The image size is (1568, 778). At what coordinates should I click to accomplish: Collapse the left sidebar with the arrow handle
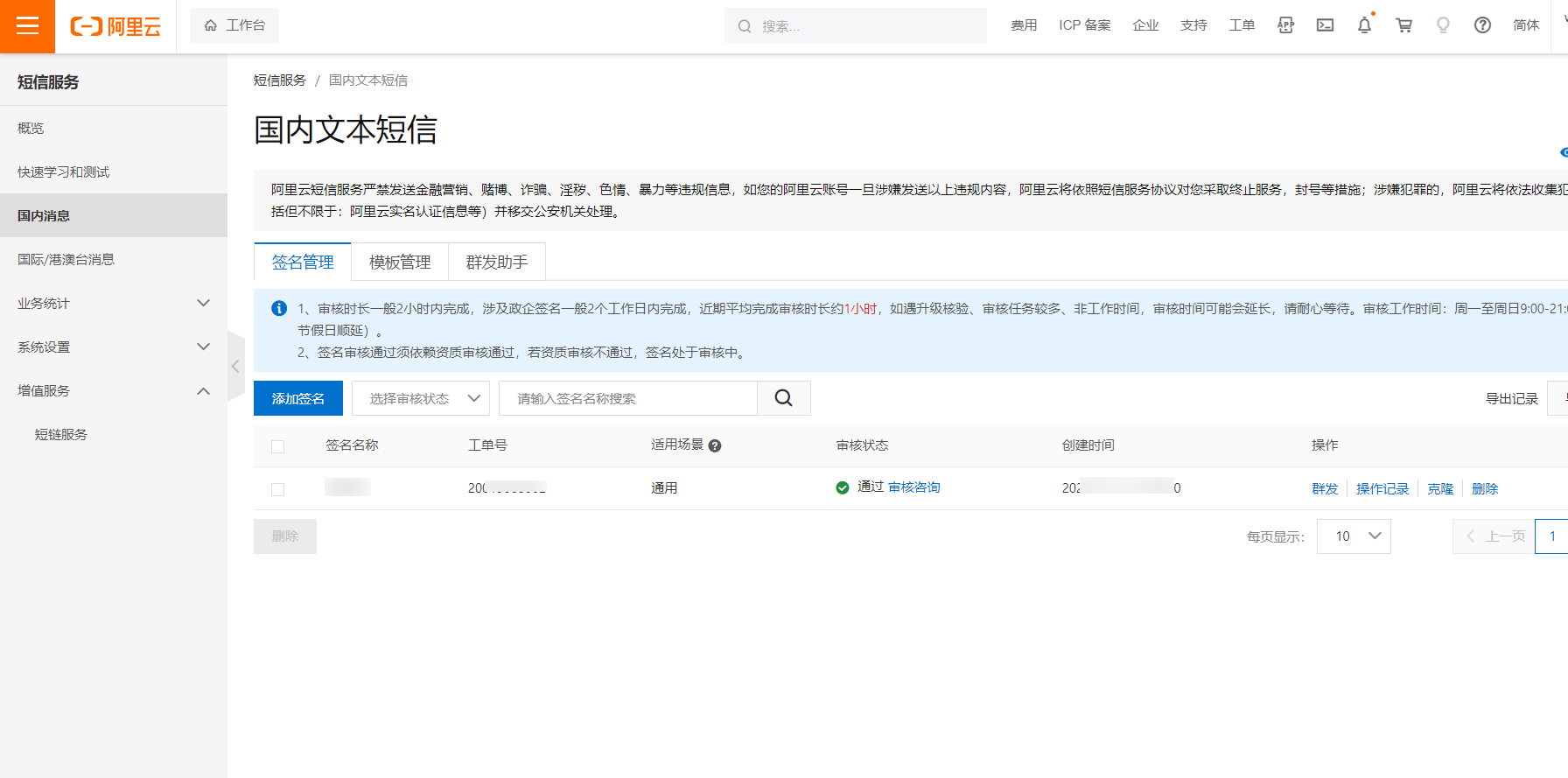pyautogui.click(x=235, y=367)
